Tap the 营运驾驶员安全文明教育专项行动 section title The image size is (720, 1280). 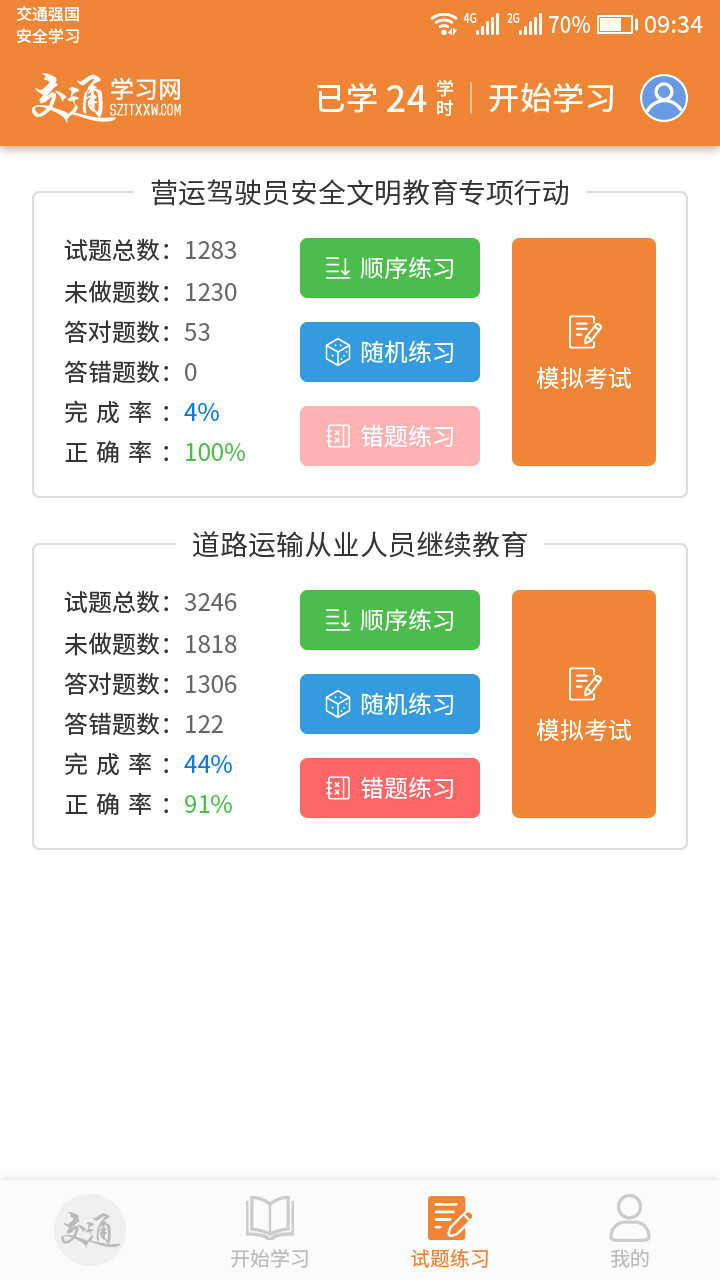[360, 192]
